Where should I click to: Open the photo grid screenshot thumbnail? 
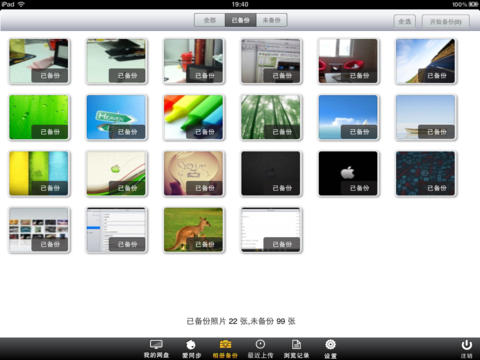pos(39,230)
